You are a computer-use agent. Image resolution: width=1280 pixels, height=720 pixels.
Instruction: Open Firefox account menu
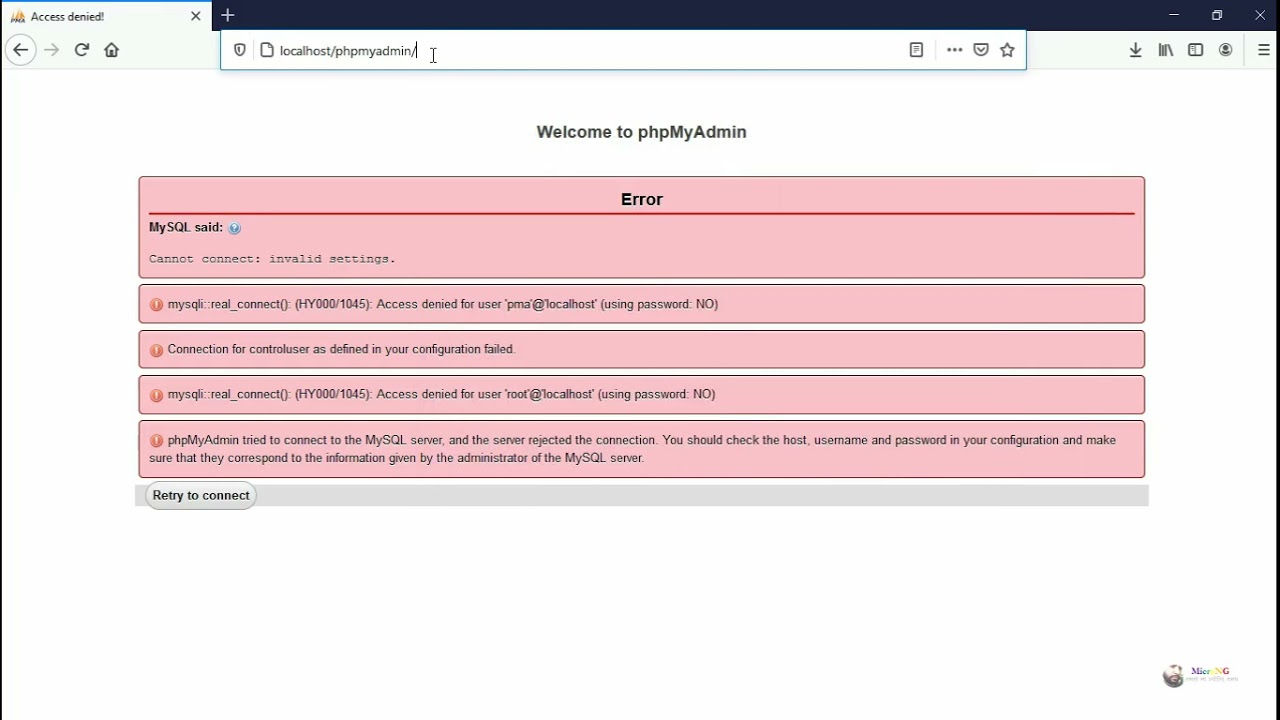[x=1225, y=50]
